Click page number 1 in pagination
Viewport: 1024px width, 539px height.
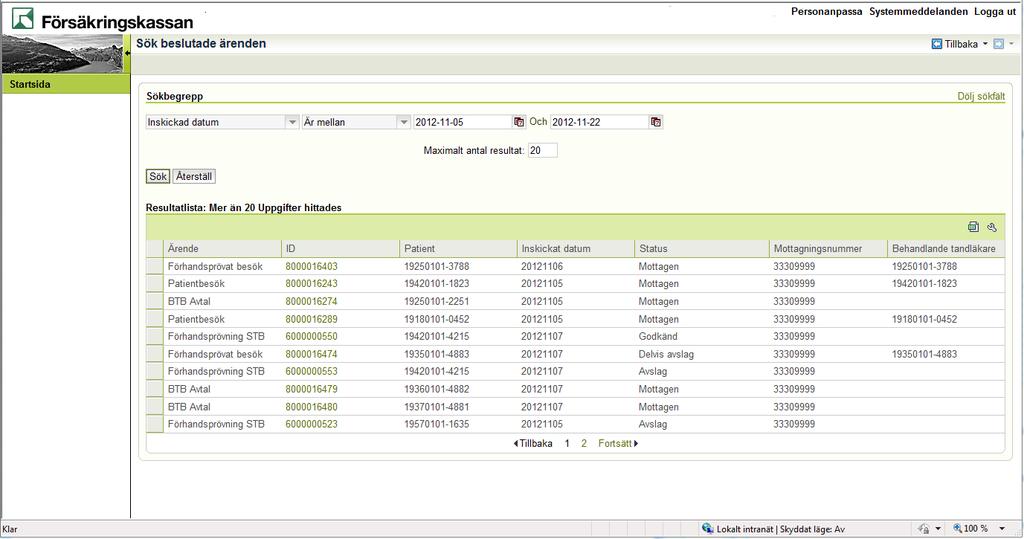[x=567, y=444]
